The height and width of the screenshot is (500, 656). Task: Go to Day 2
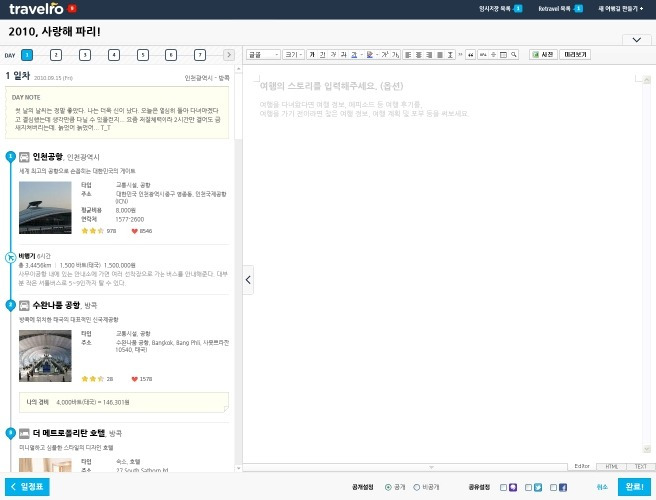coord(56,55)
